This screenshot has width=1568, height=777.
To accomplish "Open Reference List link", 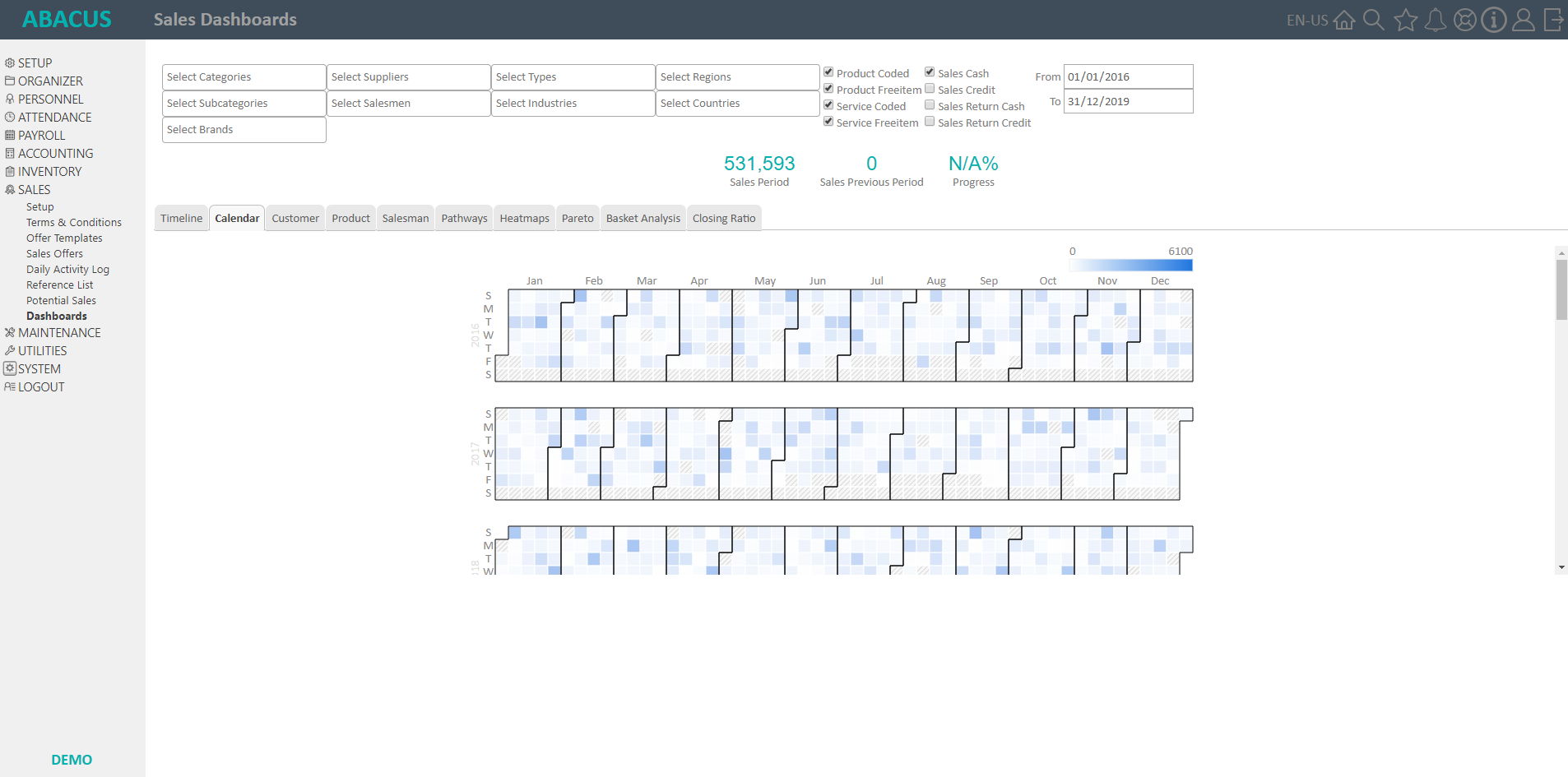I will [x=59, y=284].
